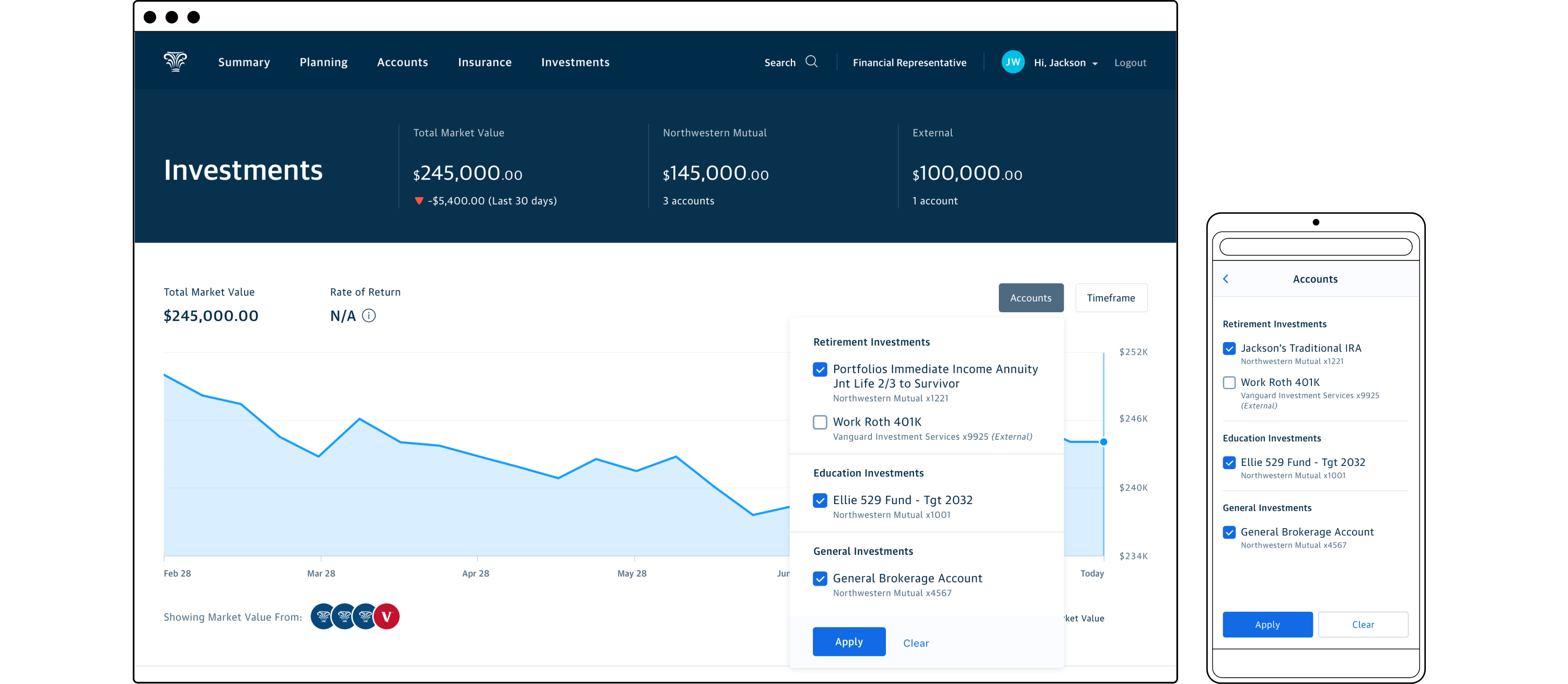This screenshot has height=684, width=1568.
Task: Click the Northwestern Mutual $145,000.00 figure
Action: (x=716, y=174)
